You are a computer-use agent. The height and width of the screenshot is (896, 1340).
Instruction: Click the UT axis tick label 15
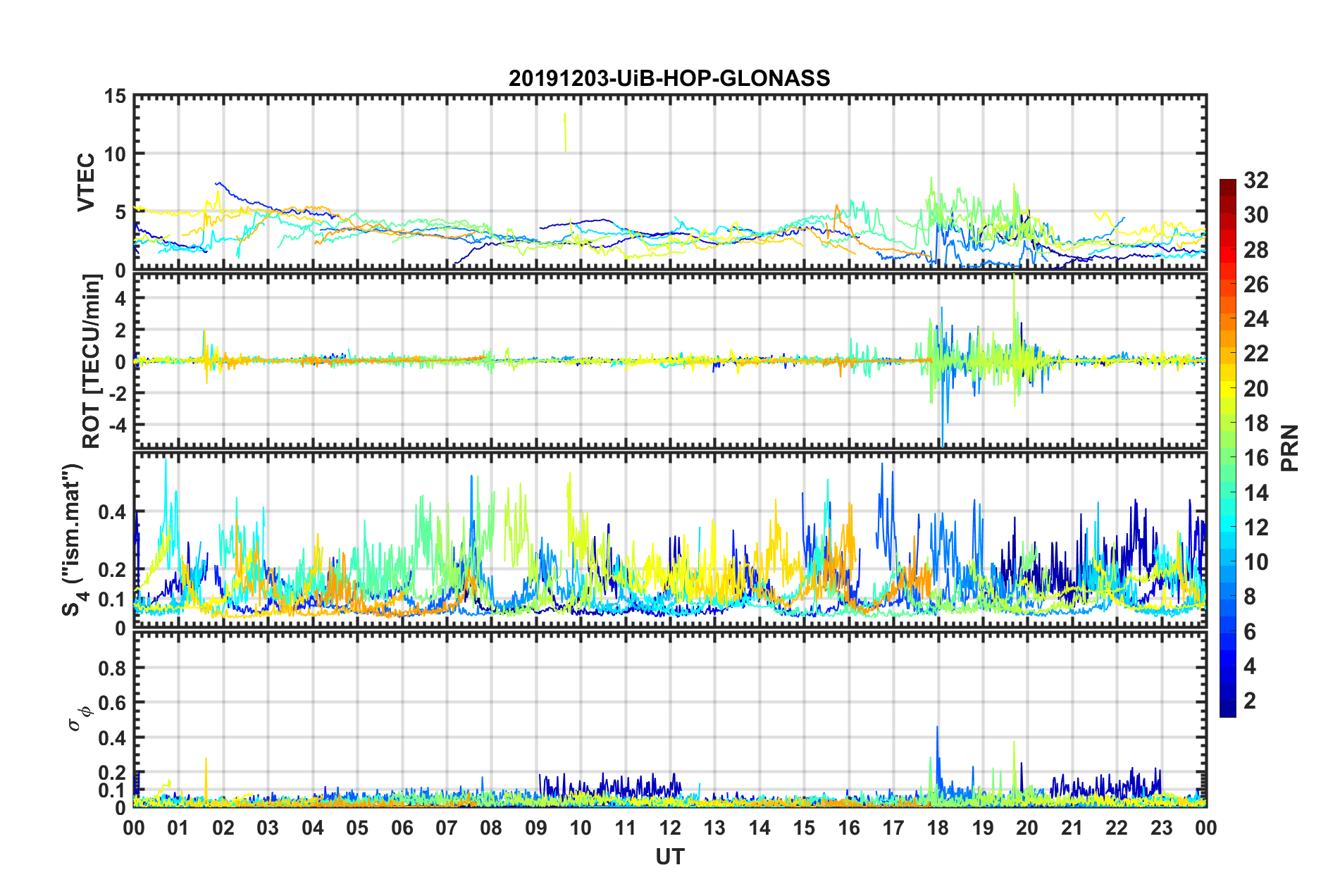pos(804,828)
